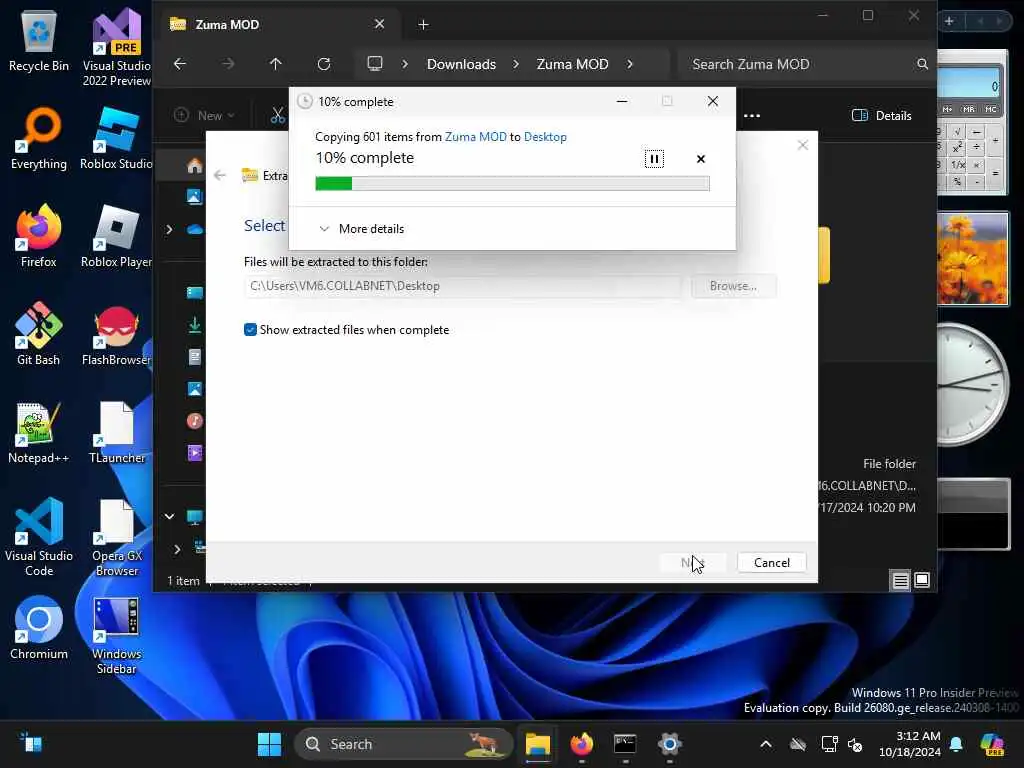This screenshot has width=1024, height=768.
Task: Select Zuma MOD in the address breadcrumb
Action: [x=572, y=64]
